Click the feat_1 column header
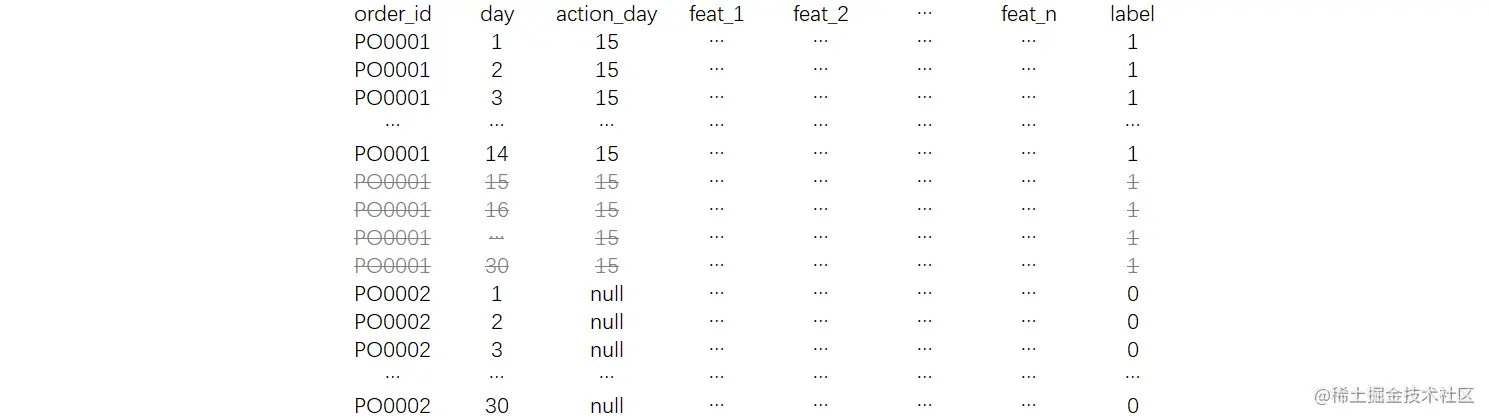The height and width of the screenshot is (420, 1489). point(717,15)
